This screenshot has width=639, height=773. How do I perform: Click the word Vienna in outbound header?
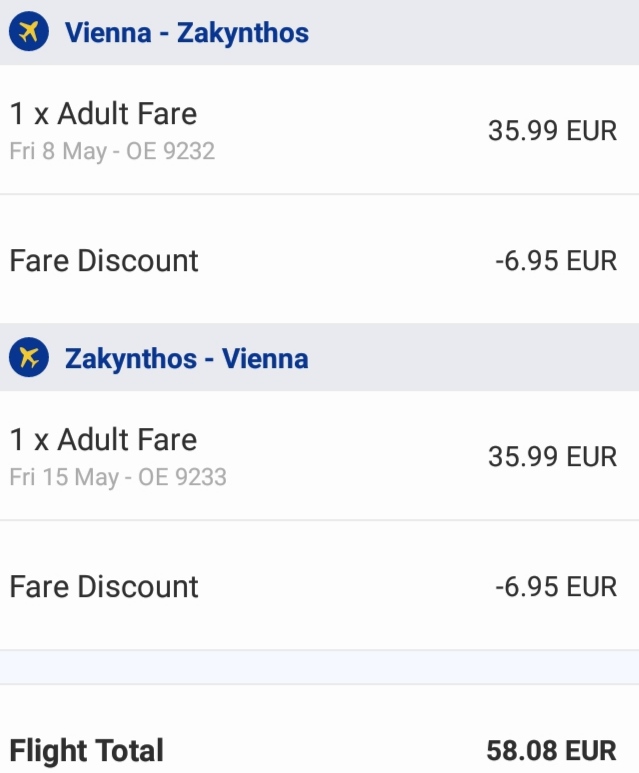[x=108, y=33]
